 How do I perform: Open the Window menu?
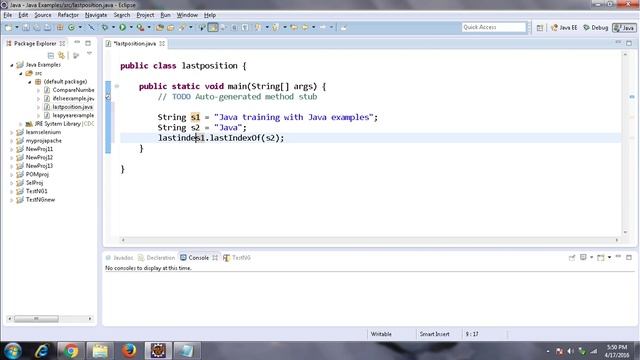(x=187, y=15)
